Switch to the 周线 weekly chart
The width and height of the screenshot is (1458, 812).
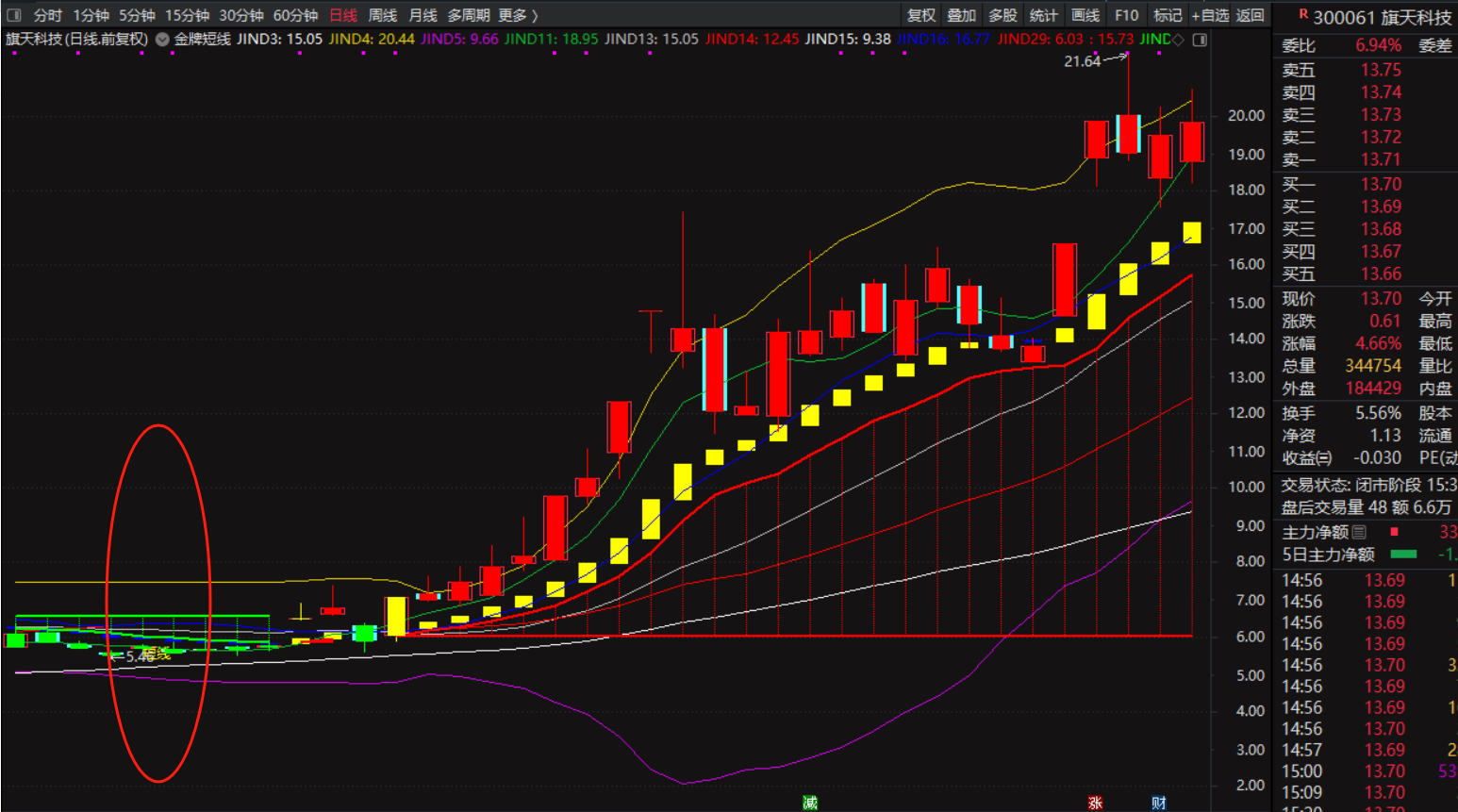[x=382, y=15]
